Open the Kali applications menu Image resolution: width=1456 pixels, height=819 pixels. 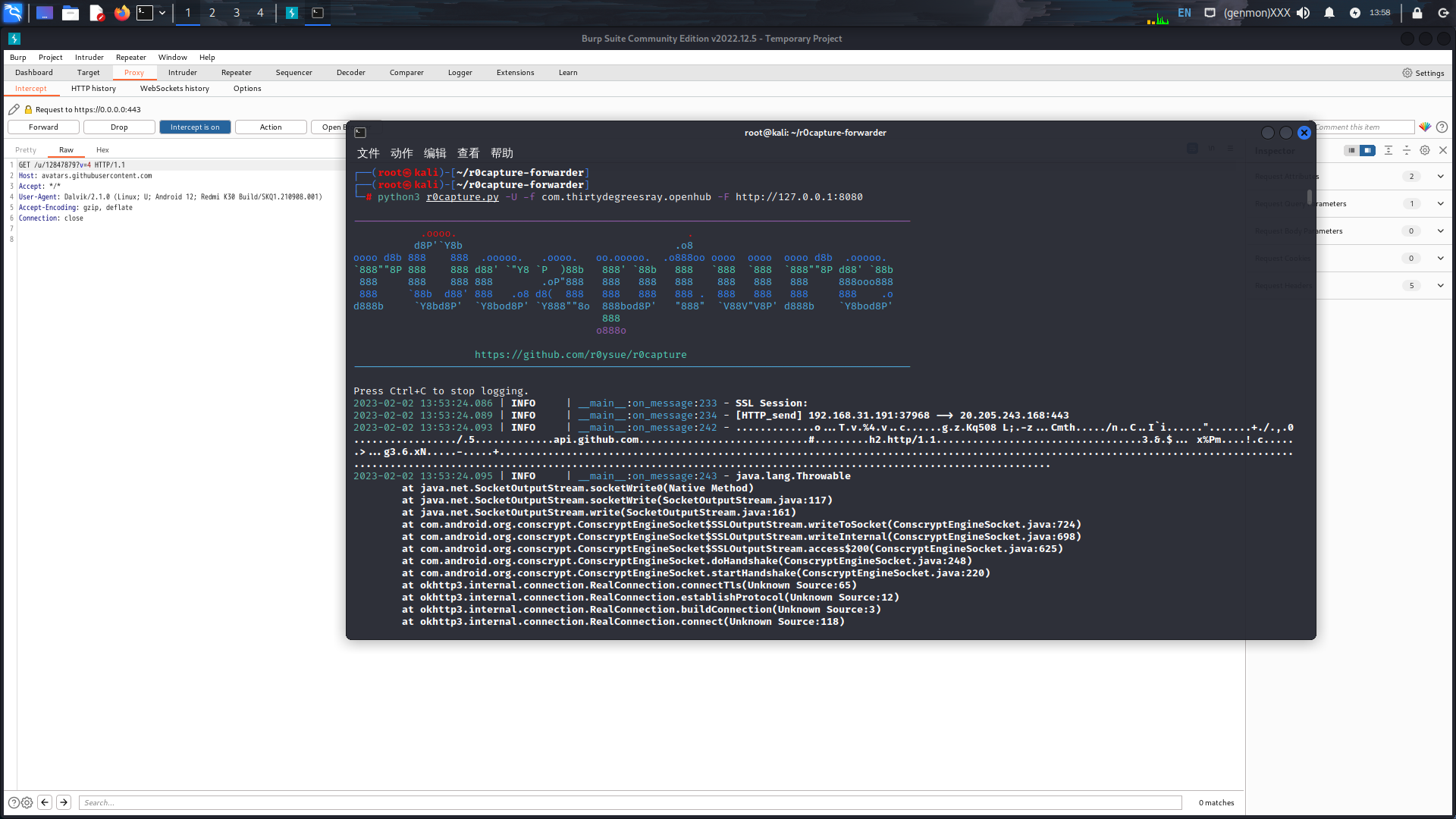[14, 13]
